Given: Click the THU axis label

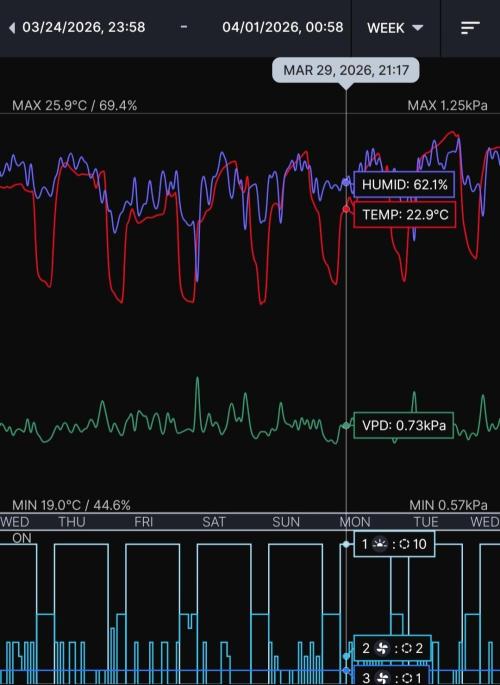Looking at the screenshot, I should tap(72, 522).
